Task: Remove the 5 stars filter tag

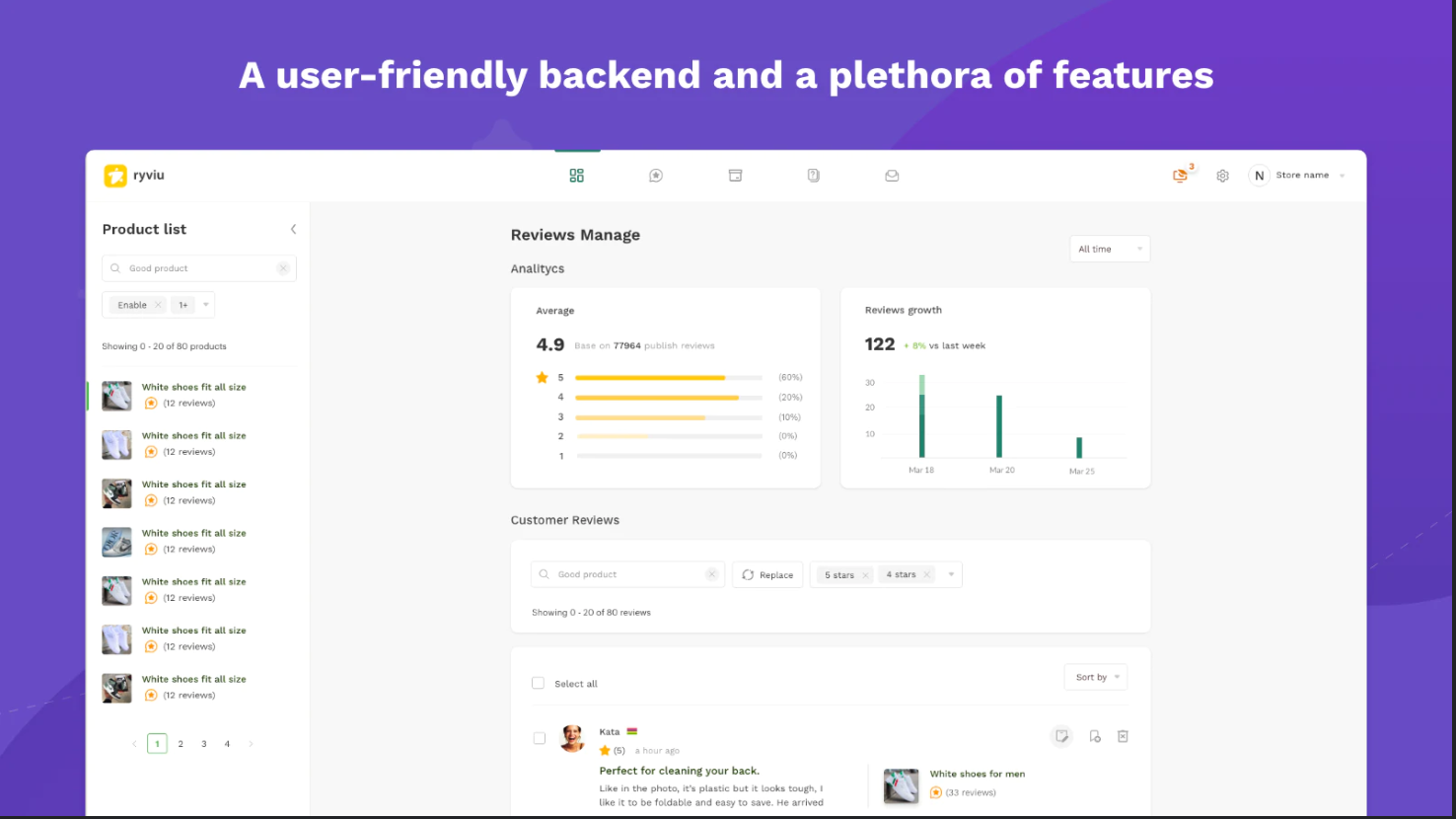Action: coord(866,575)
